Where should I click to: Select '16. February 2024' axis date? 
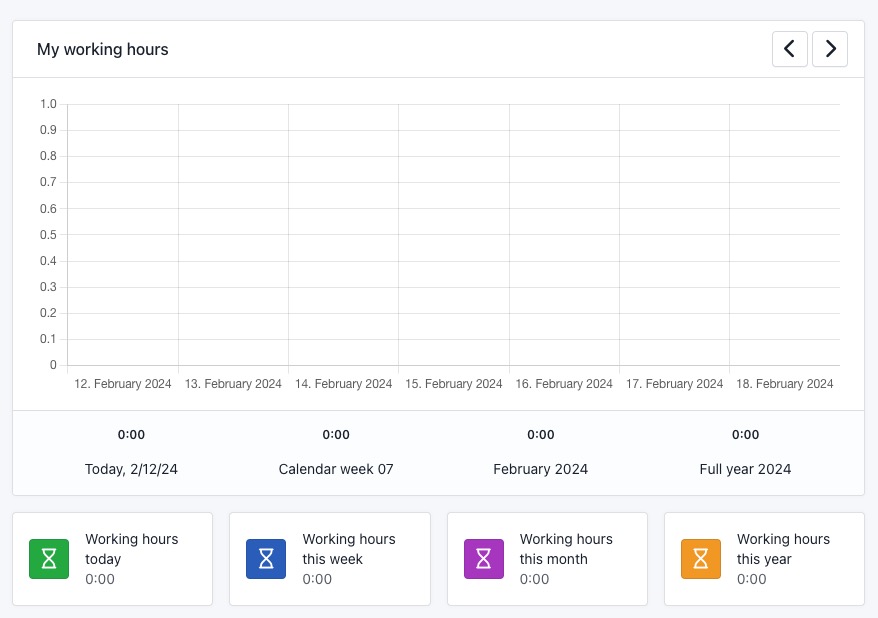point(564,384)
